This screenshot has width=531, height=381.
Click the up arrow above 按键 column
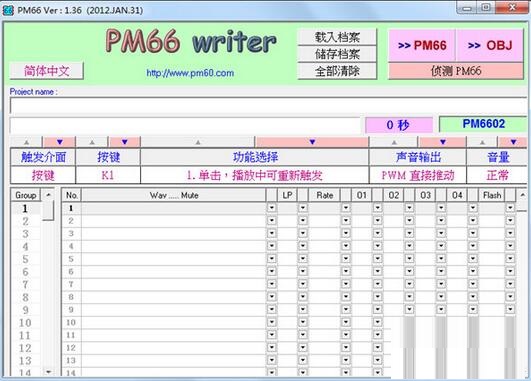click(x=92, y=142)
